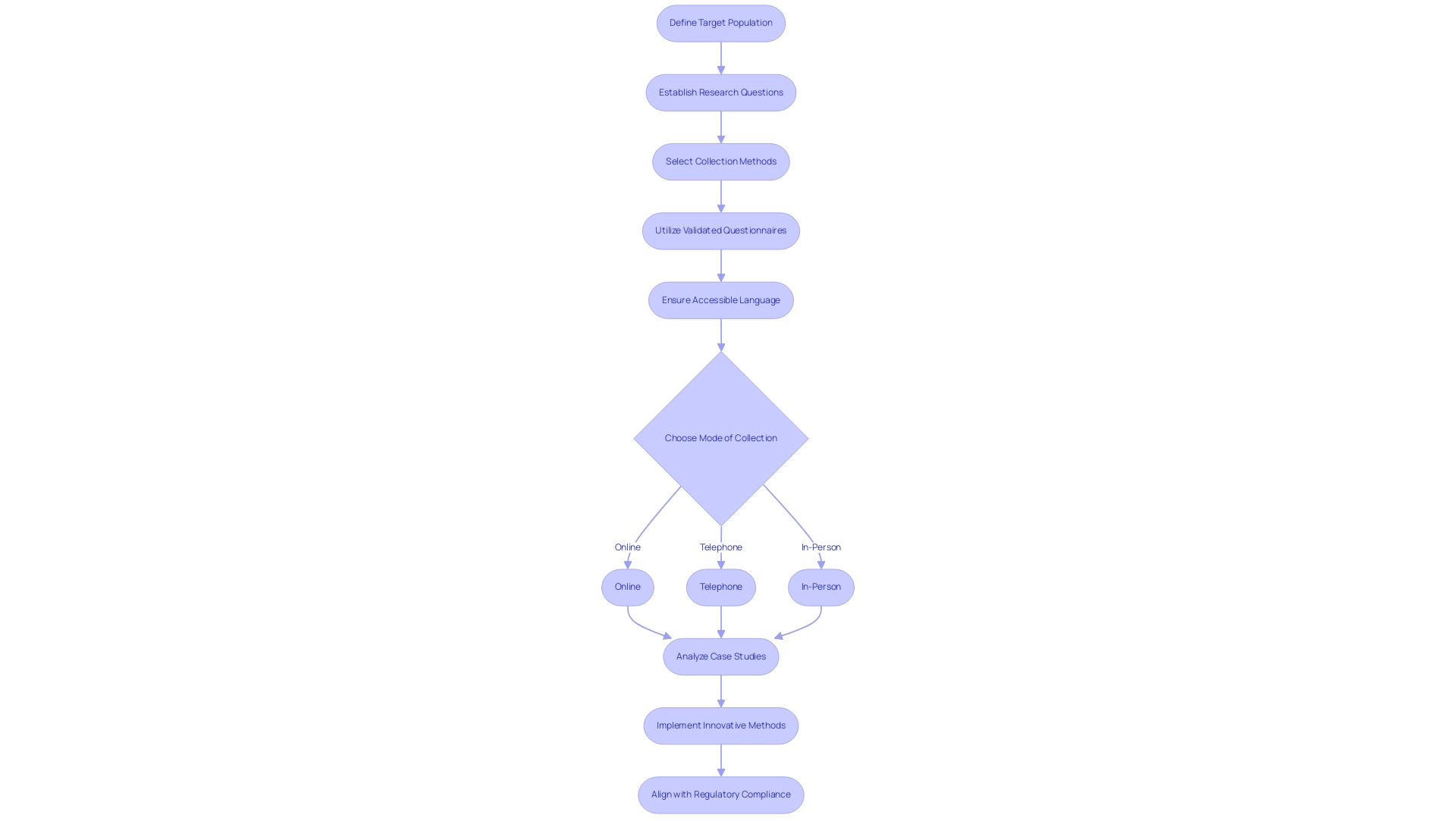Click the Utilize Validated Questionnaires node
1456x821 pixels.
pos(720,230)
